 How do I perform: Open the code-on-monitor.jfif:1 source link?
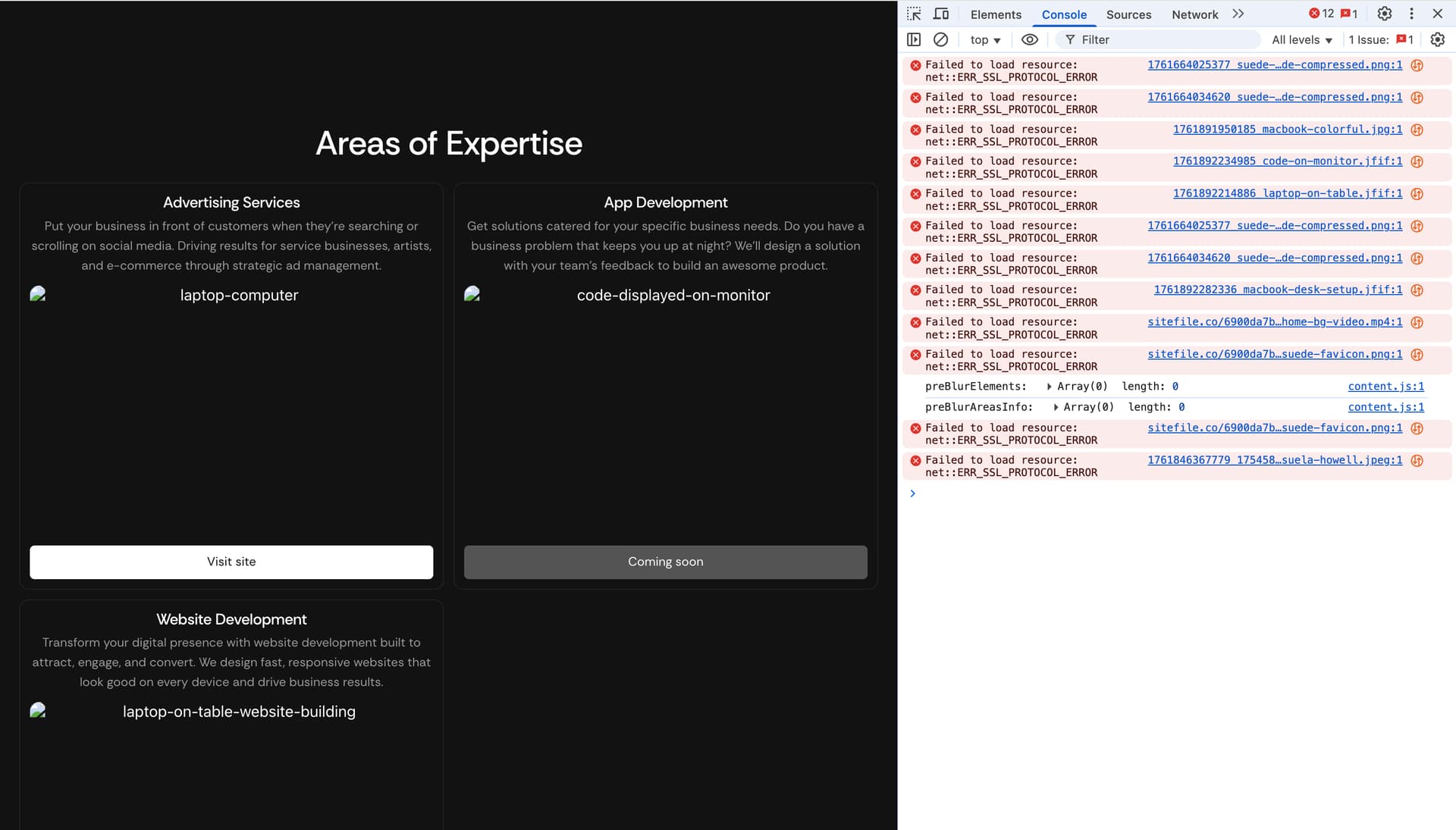(x=1287, y=161)
